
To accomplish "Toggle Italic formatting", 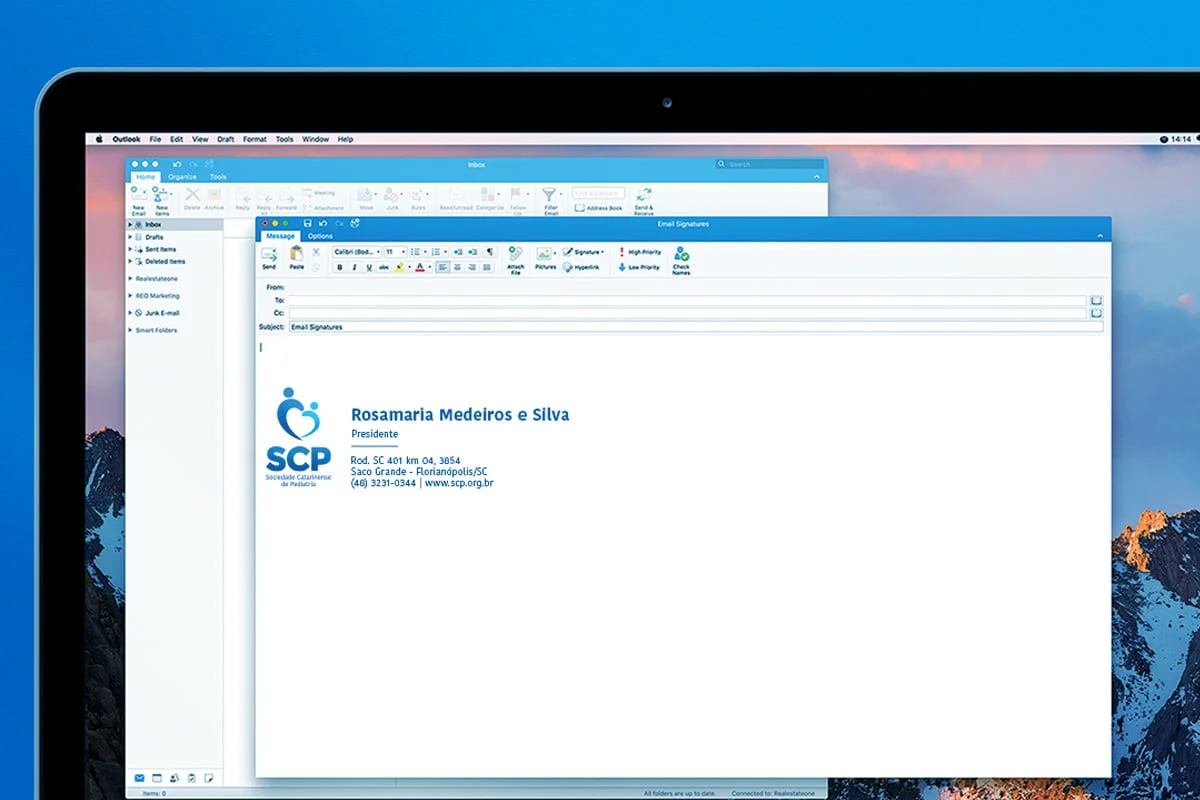I will click(x=355, y=267).
